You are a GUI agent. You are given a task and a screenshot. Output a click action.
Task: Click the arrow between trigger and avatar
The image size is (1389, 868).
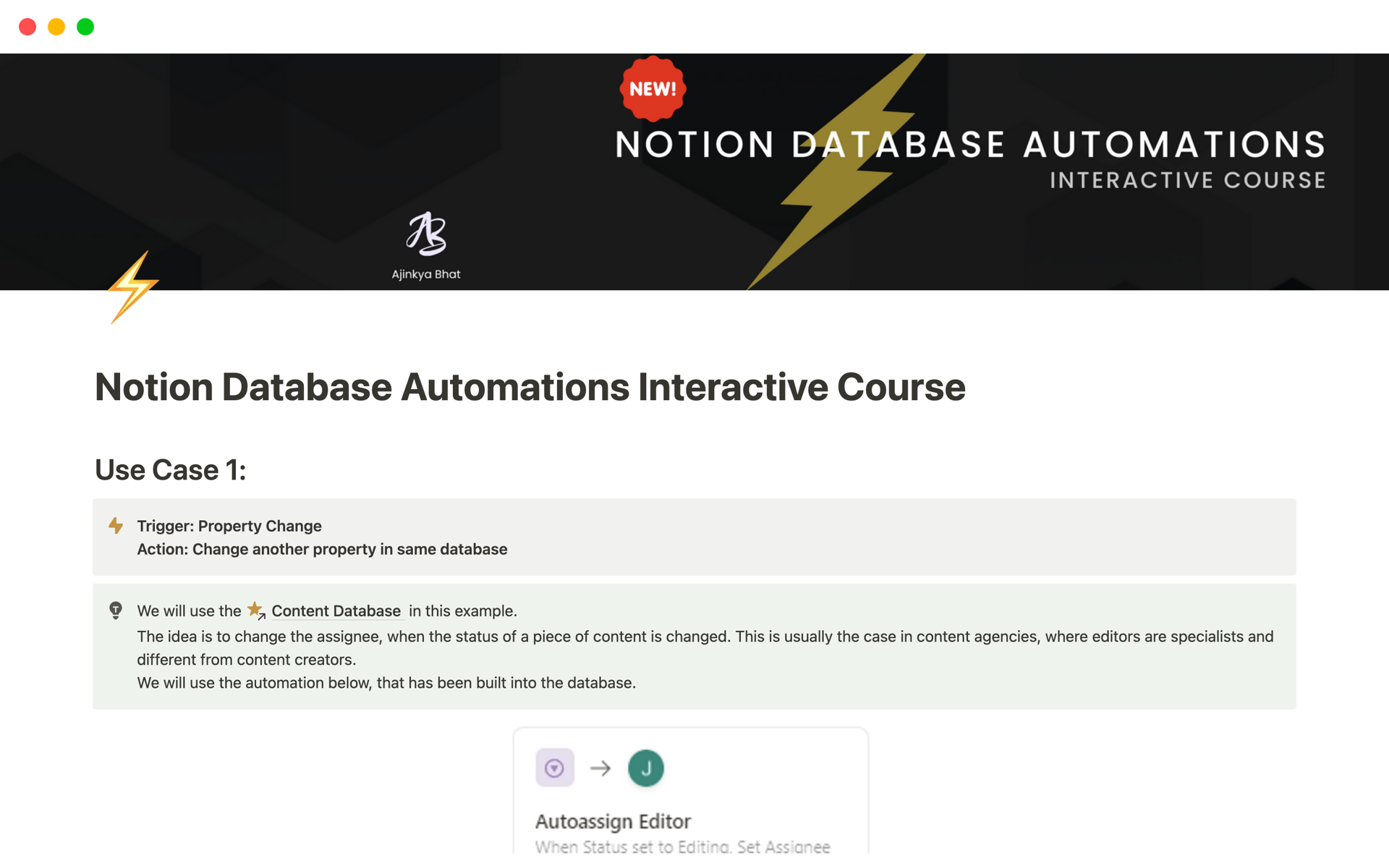[x=600, y=767]
